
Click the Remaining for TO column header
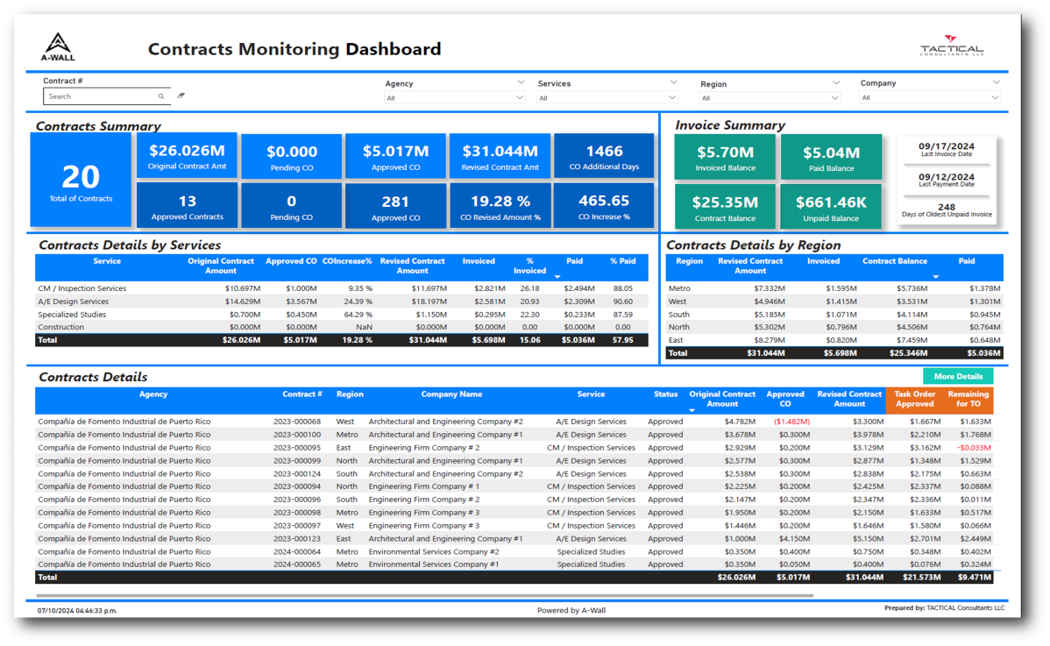[x=968, y=399]
